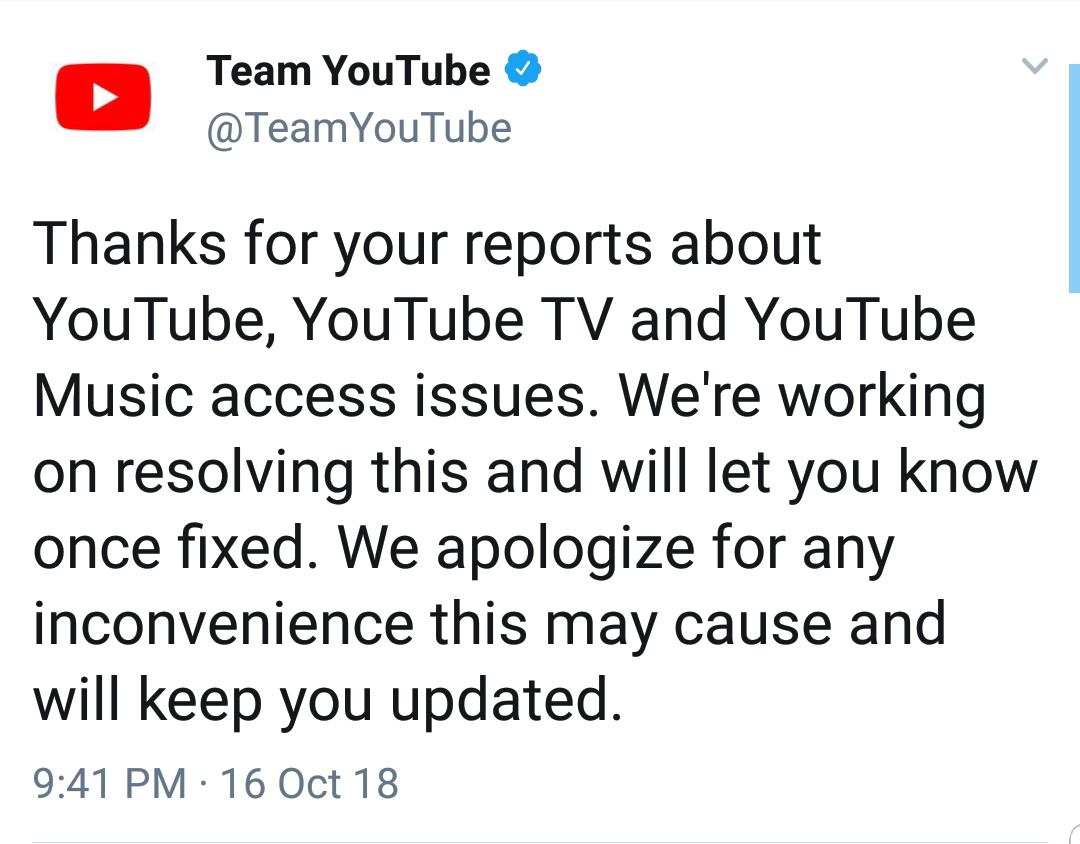Click the white play triangle in the logo
1080x844 pixels.
pos(105,97)
